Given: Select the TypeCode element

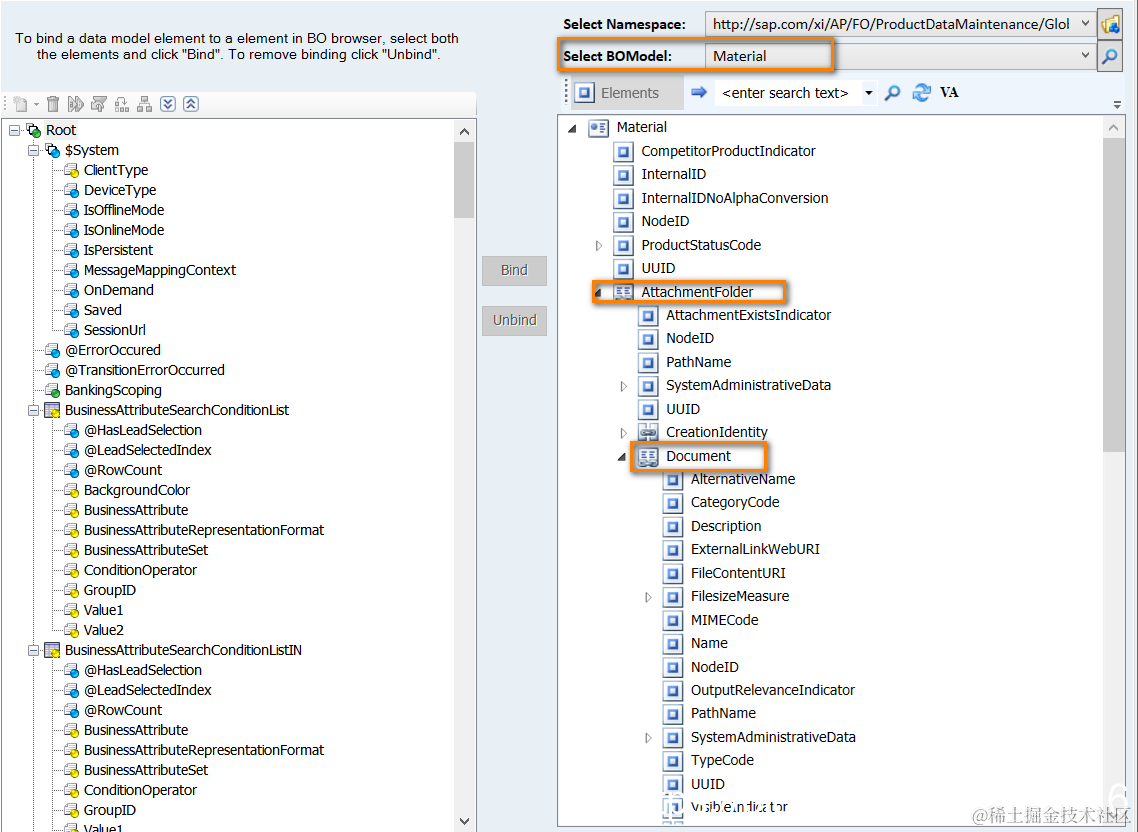Looking at the screenshot, I should pyautogui.click(x=722, y=760).
